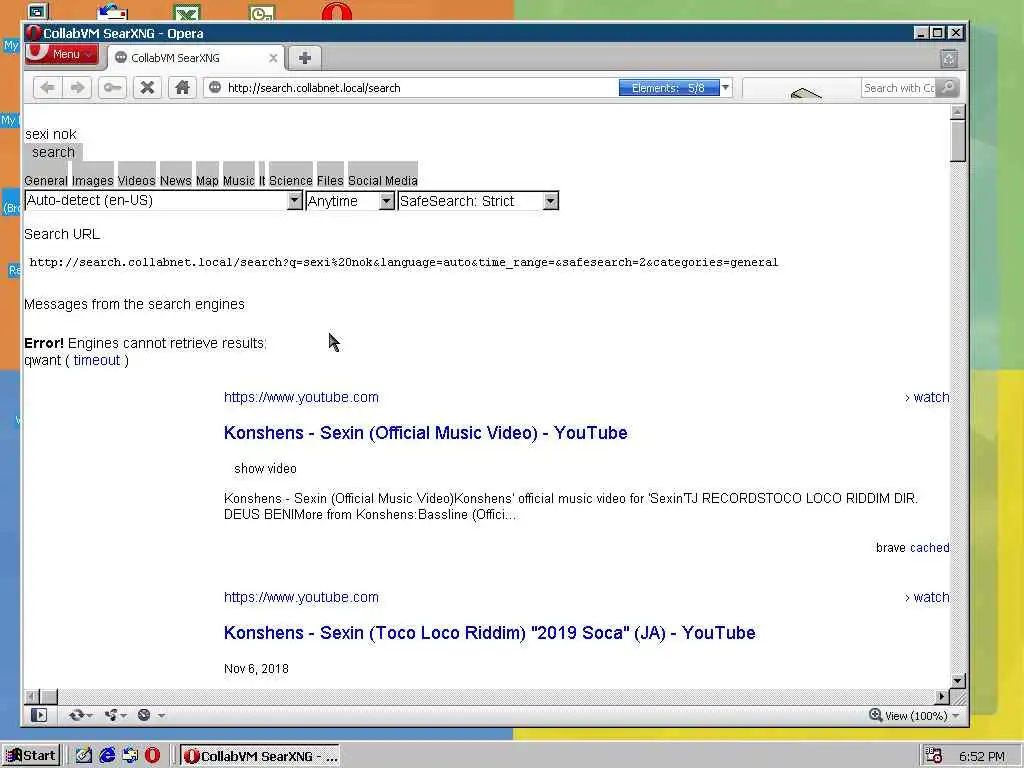This screenshot has height=768, width=1024.
Task: Click the zoom magnifier View icon
Action: coord(875,715)
